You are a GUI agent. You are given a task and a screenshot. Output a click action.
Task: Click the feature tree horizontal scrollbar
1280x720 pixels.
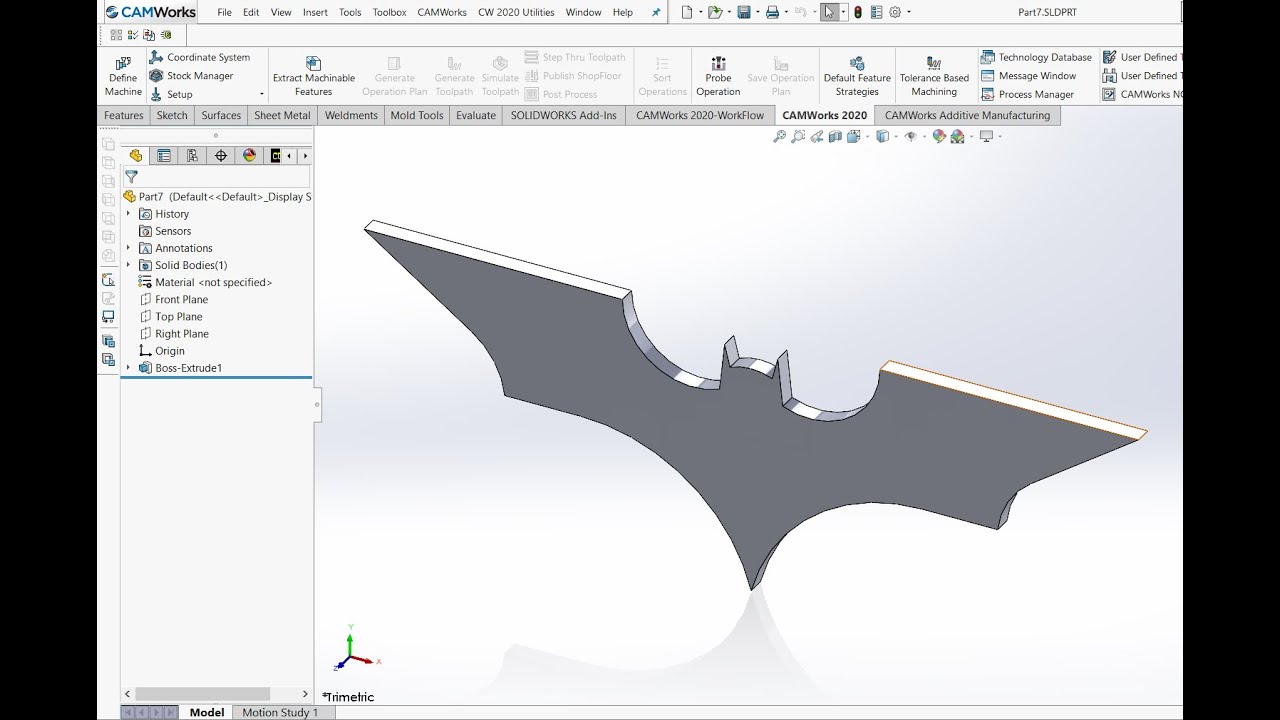tap(203, 694)
